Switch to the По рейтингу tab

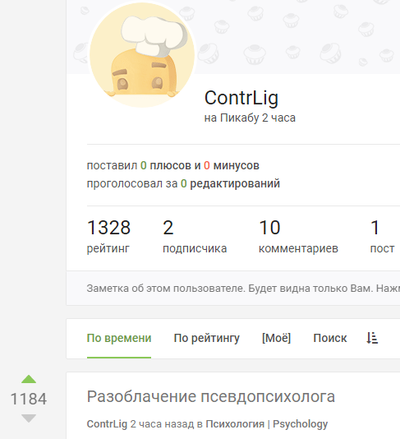[207, 338]
